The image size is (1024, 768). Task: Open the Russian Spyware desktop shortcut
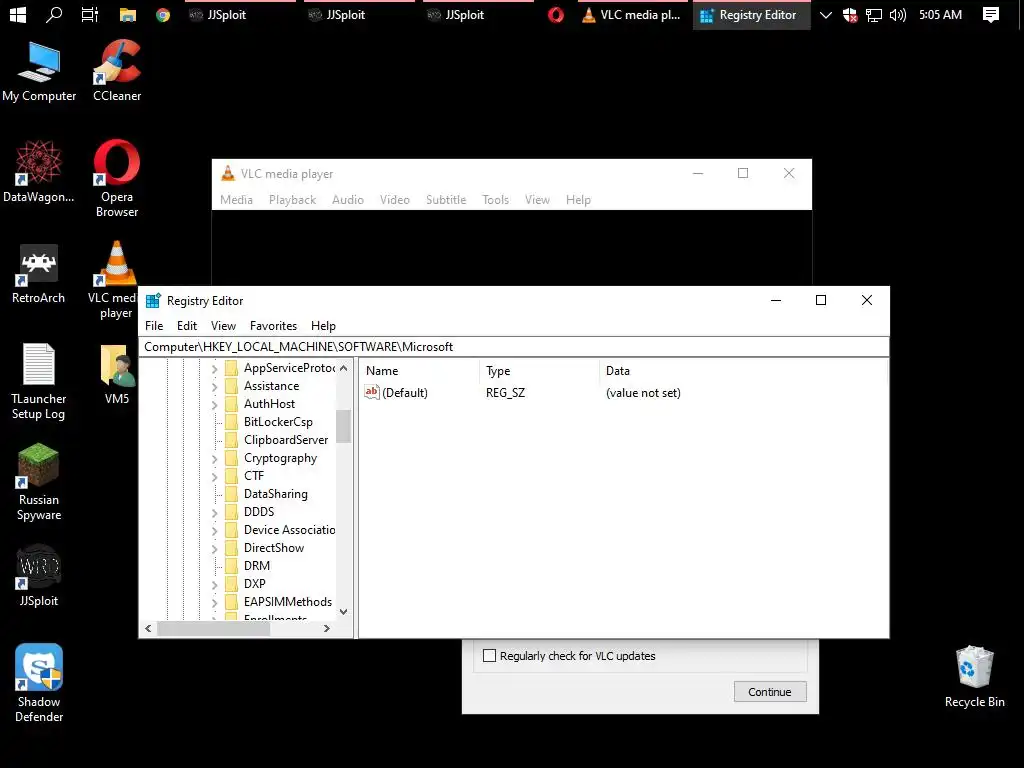click(39, 482)
